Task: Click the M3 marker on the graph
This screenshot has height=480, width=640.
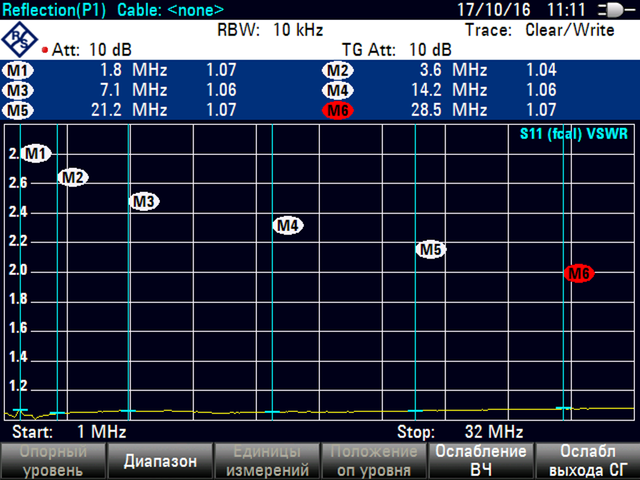Action: 145,202
